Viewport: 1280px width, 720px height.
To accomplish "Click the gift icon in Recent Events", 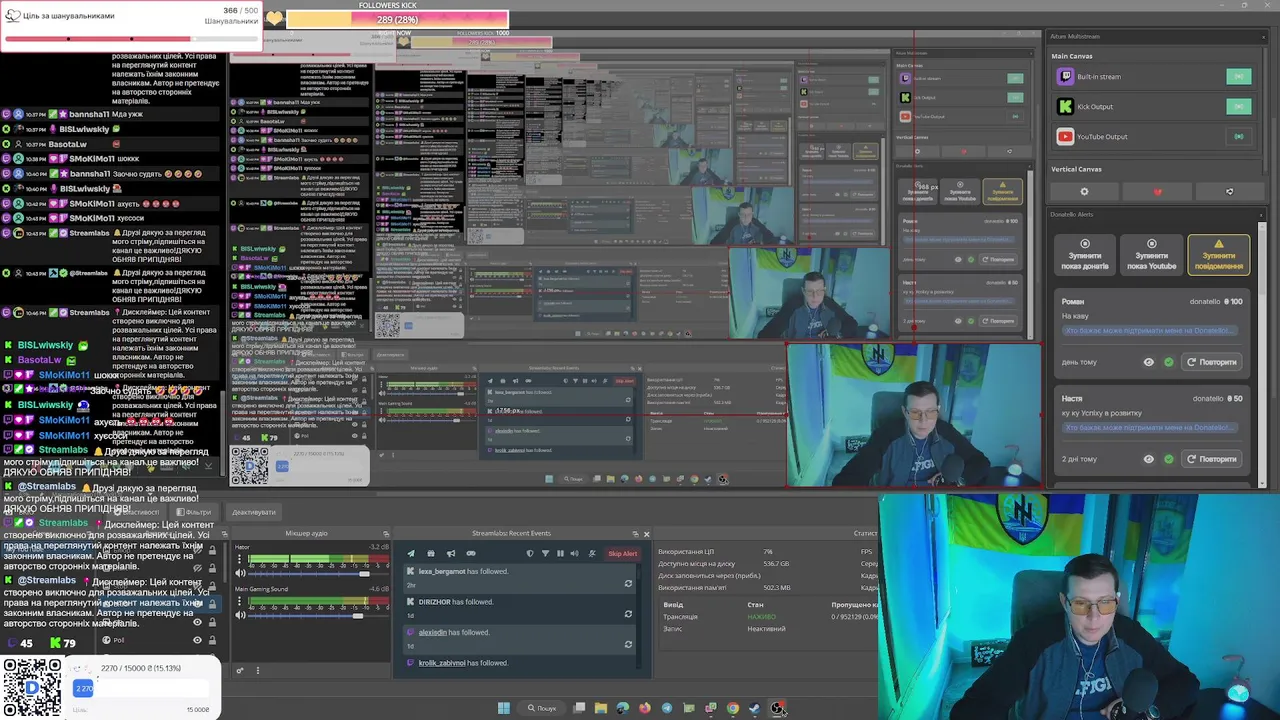I will pyautogui.click(x=431, y=553).
